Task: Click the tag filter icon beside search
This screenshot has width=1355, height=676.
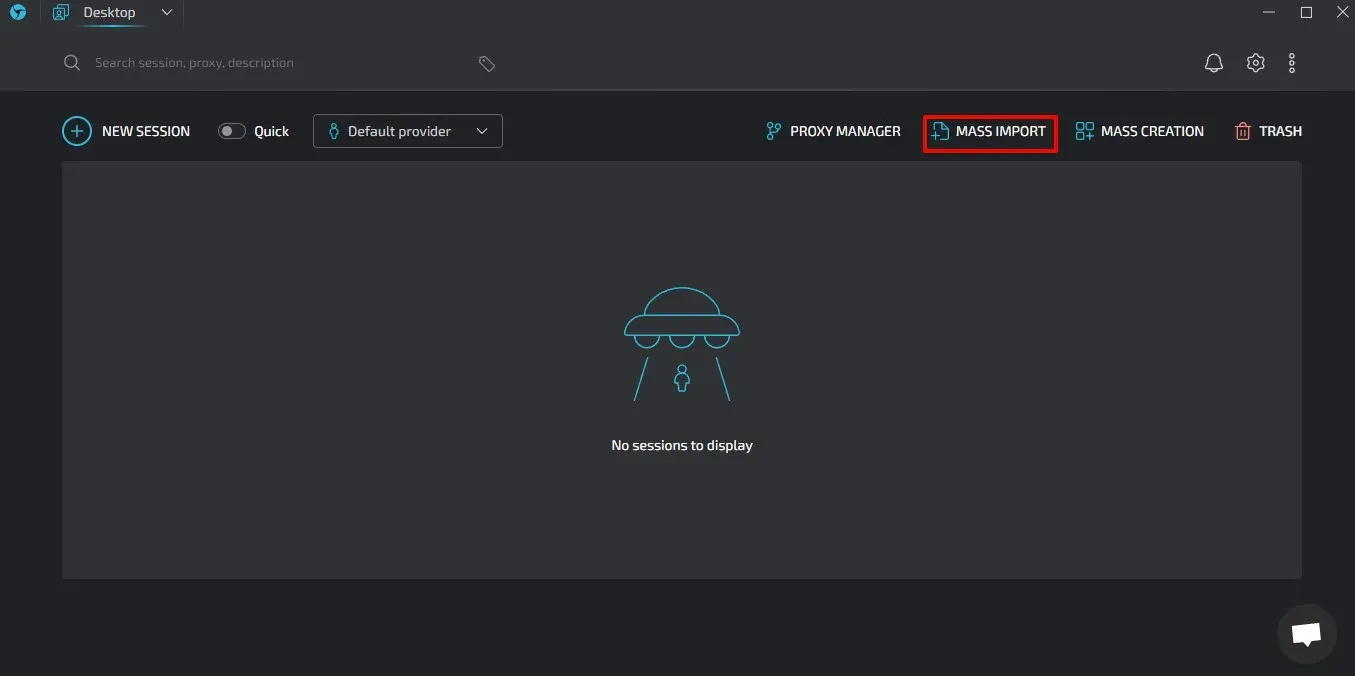Action: click(x=487, y=62)
